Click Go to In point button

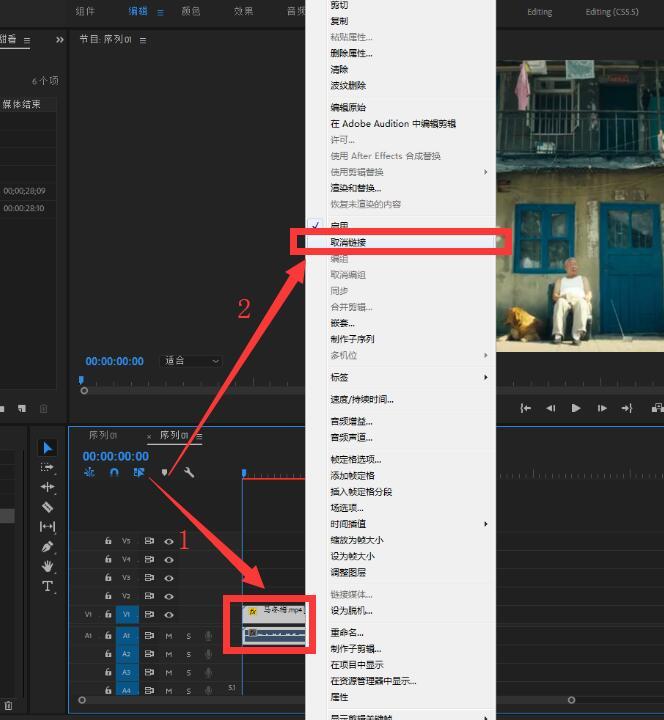(525, 408)
